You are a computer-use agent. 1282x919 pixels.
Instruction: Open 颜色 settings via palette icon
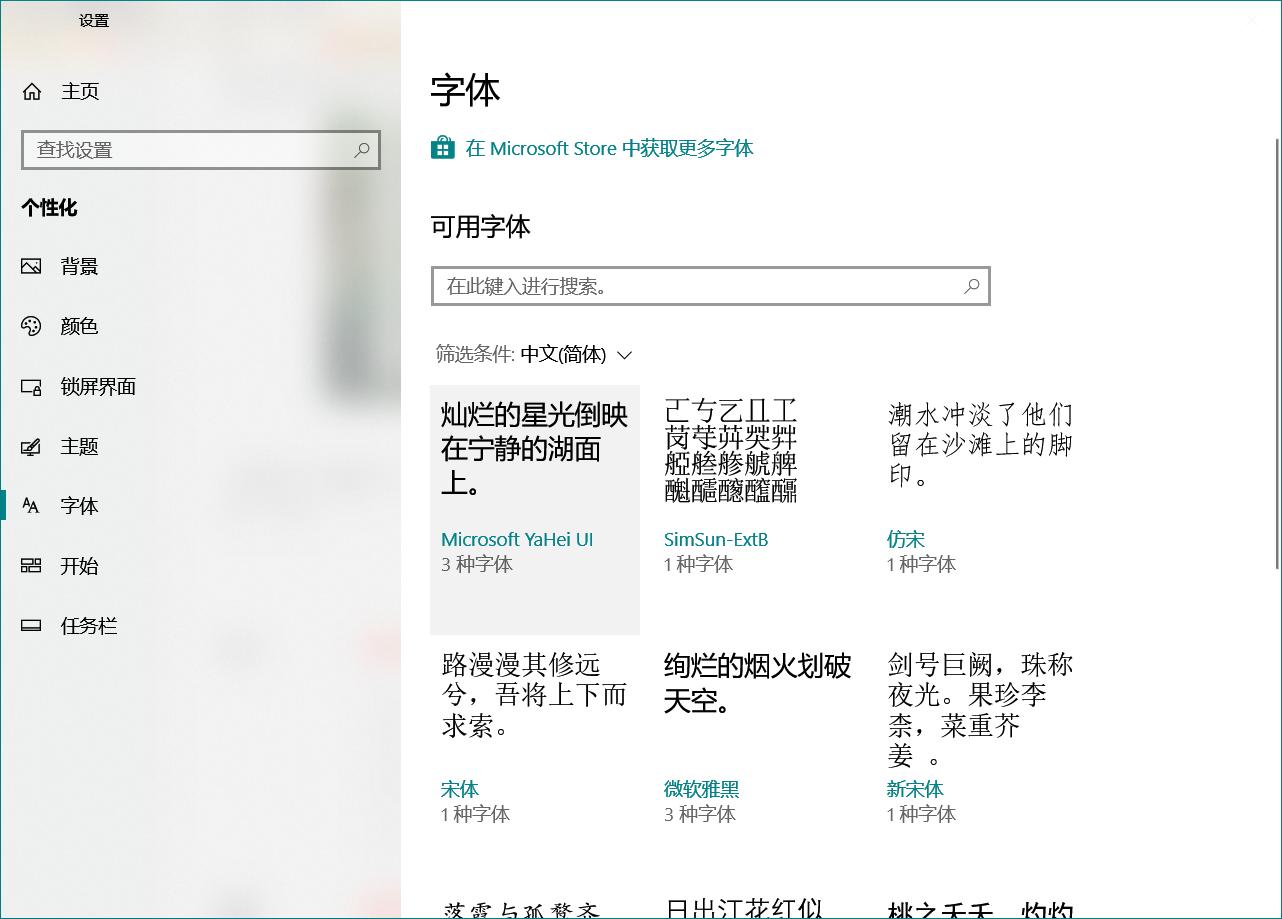coord(31,326)
